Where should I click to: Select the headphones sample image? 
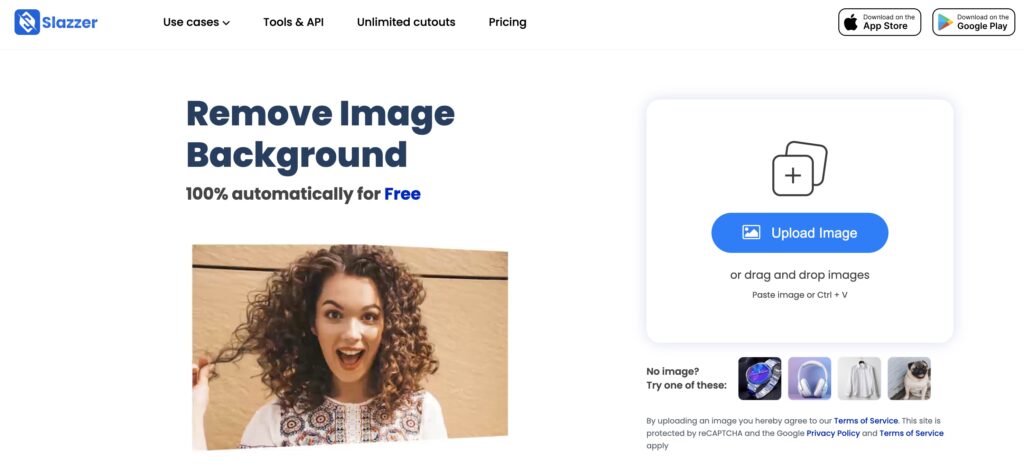point(809,378)
